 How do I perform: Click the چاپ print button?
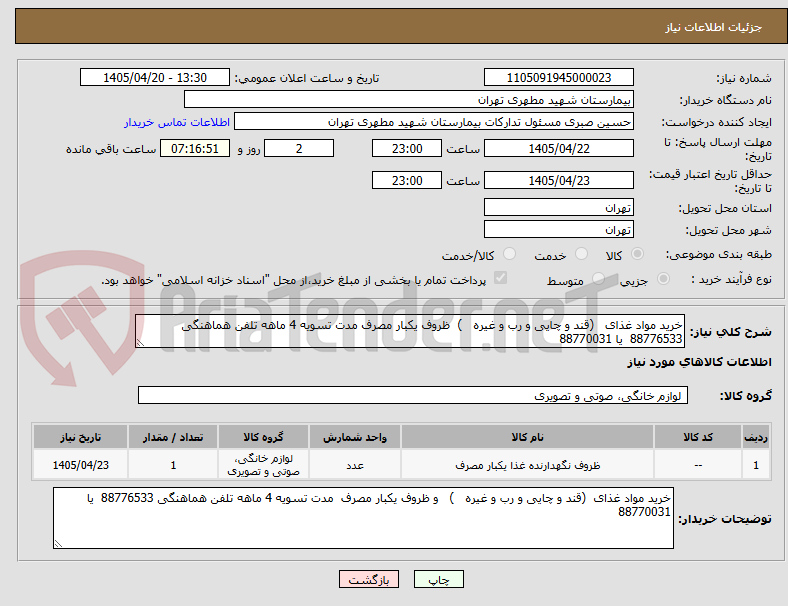439,579
